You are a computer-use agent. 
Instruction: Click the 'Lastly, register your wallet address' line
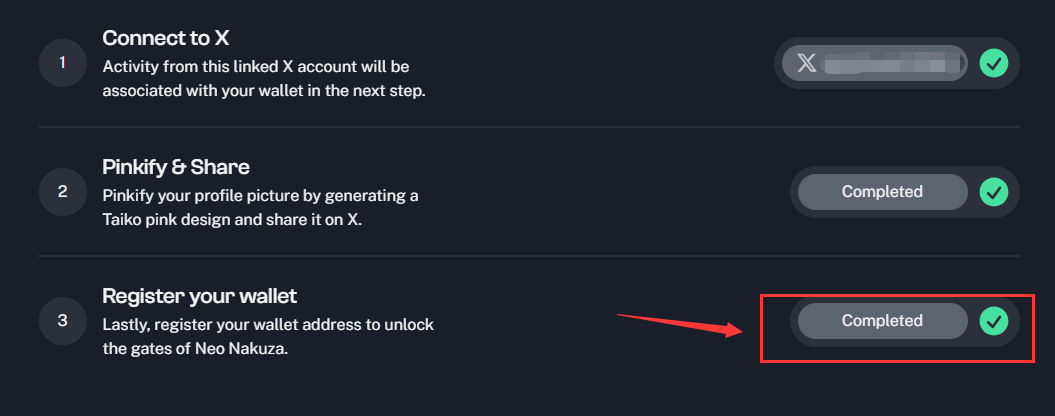[268, 324]
